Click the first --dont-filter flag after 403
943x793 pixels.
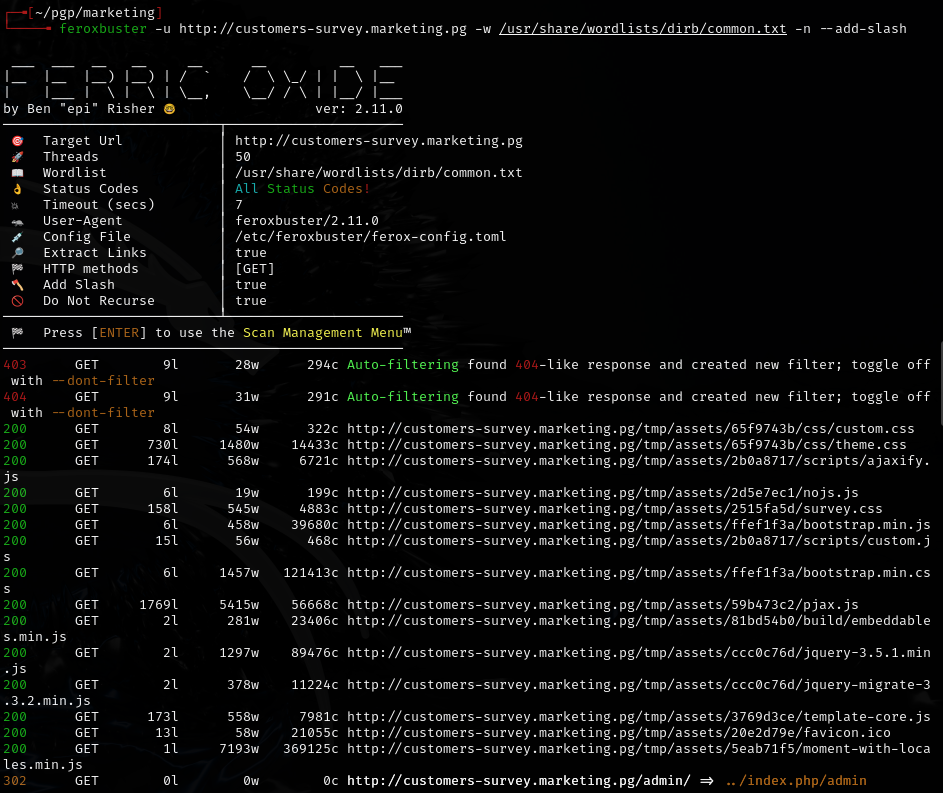(x=103, y=381)
